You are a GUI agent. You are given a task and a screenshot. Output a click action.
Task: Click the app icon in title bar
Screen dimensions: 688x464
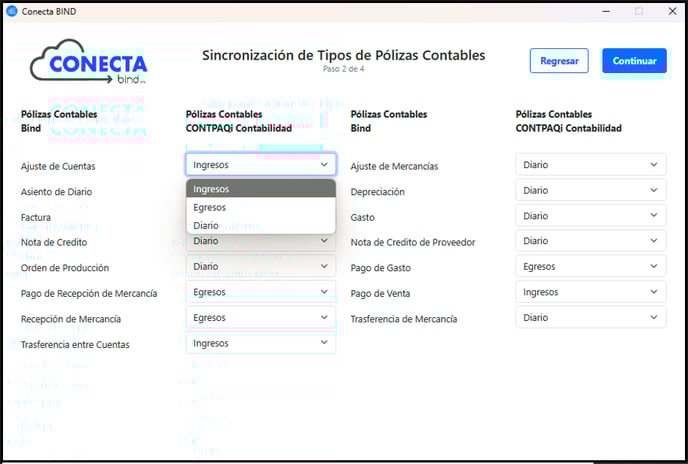click(11, 11)
